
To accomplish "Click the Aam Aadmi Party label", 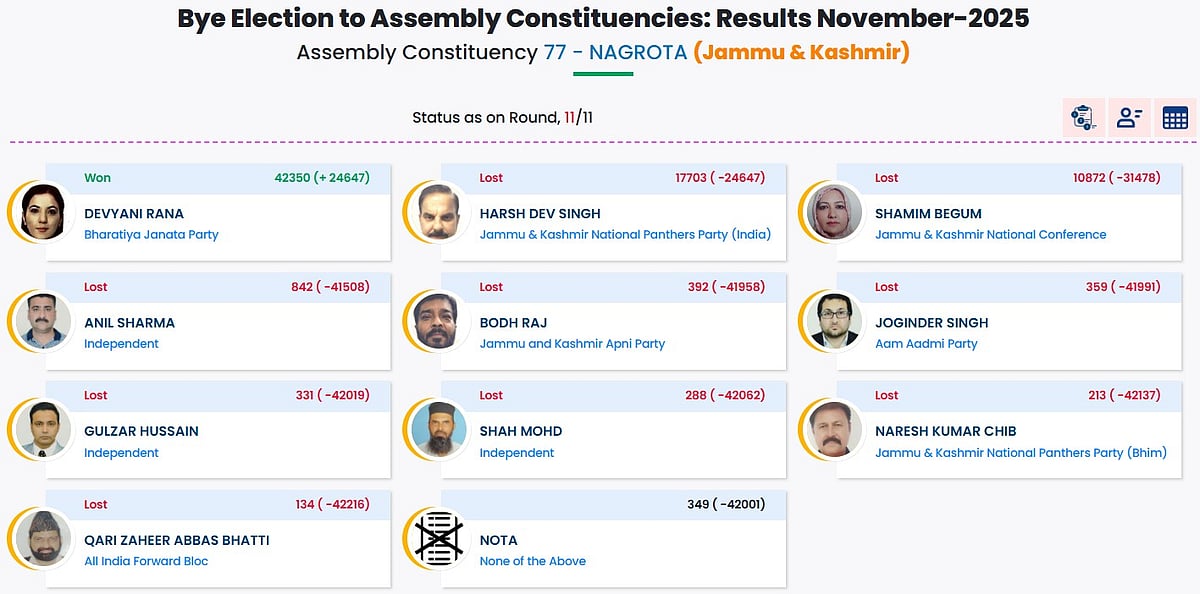I will 928,343.
